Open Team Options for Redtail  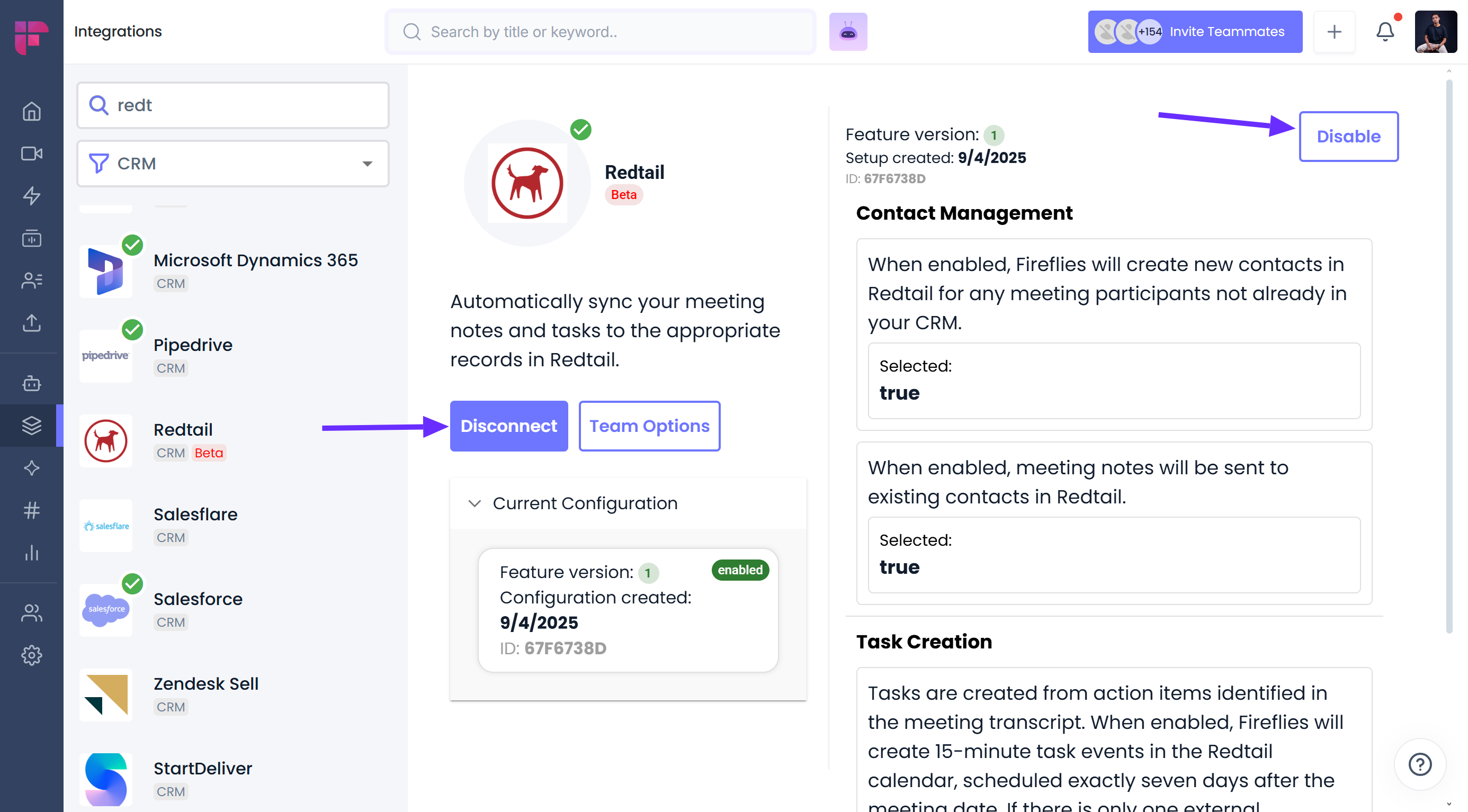tap(649, 426)
